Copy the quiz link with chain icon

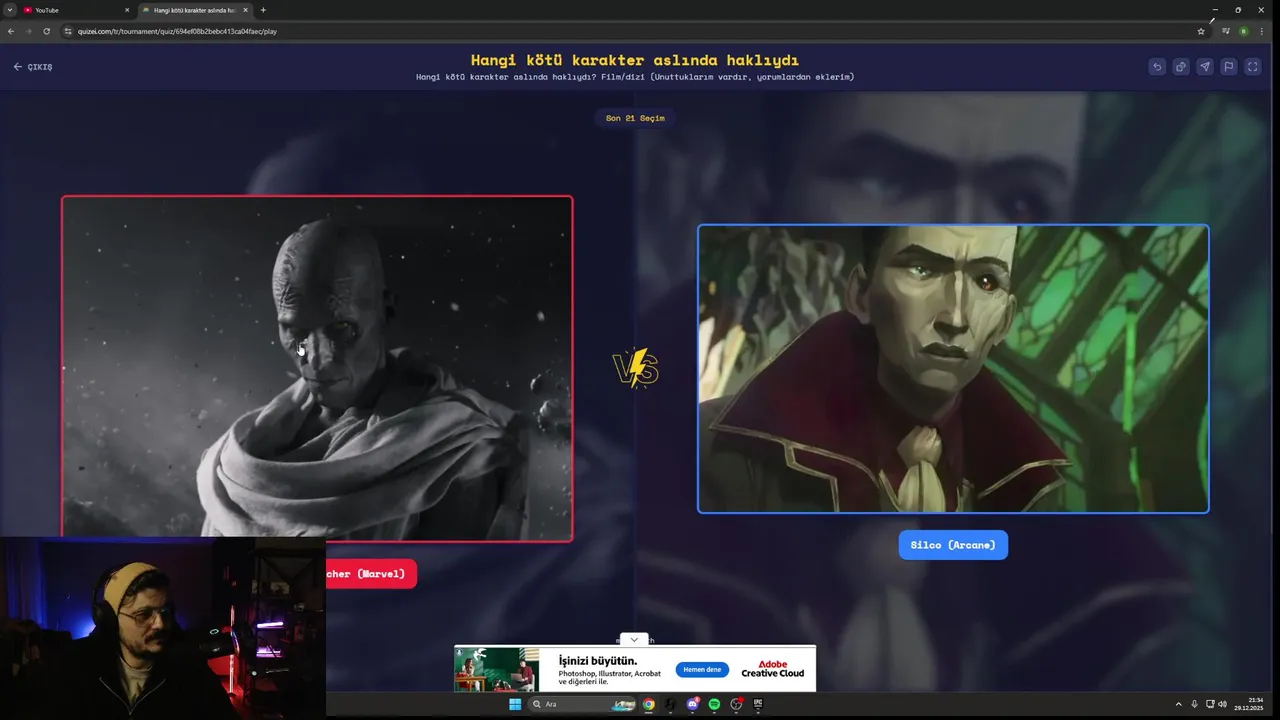[x=1181, y=67]
